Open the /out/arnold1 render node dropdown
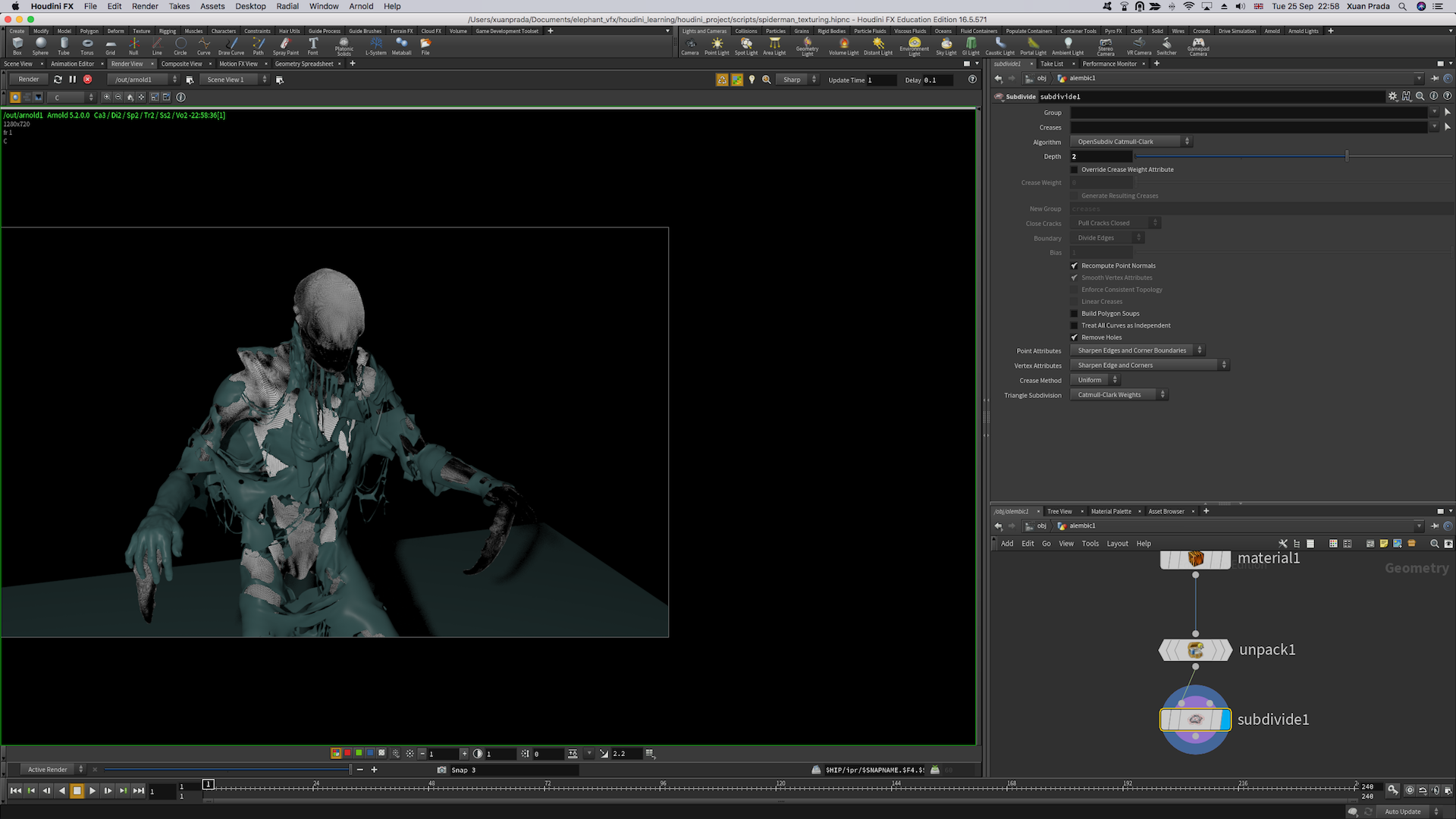 [x=143, y=80]
